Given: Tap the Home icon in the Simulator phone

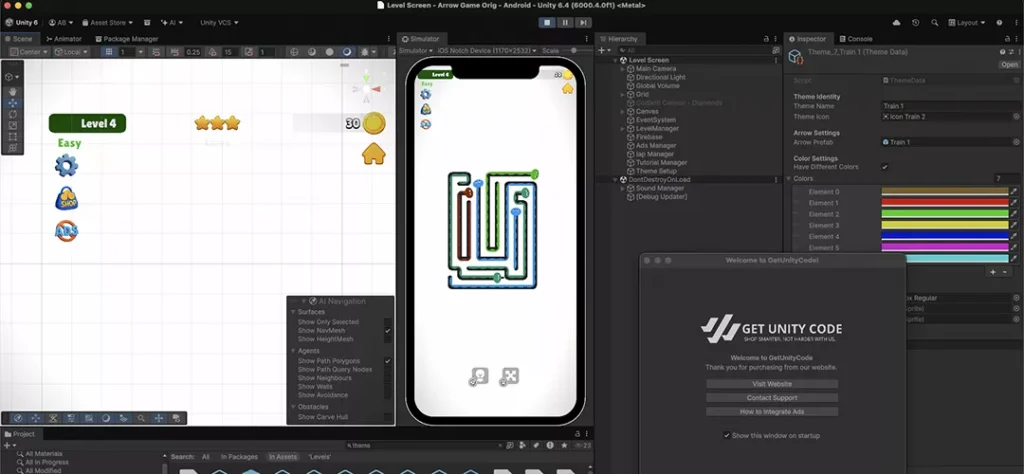Looking at the screenshot, I should pyautogui.click(x=568, y=88).
